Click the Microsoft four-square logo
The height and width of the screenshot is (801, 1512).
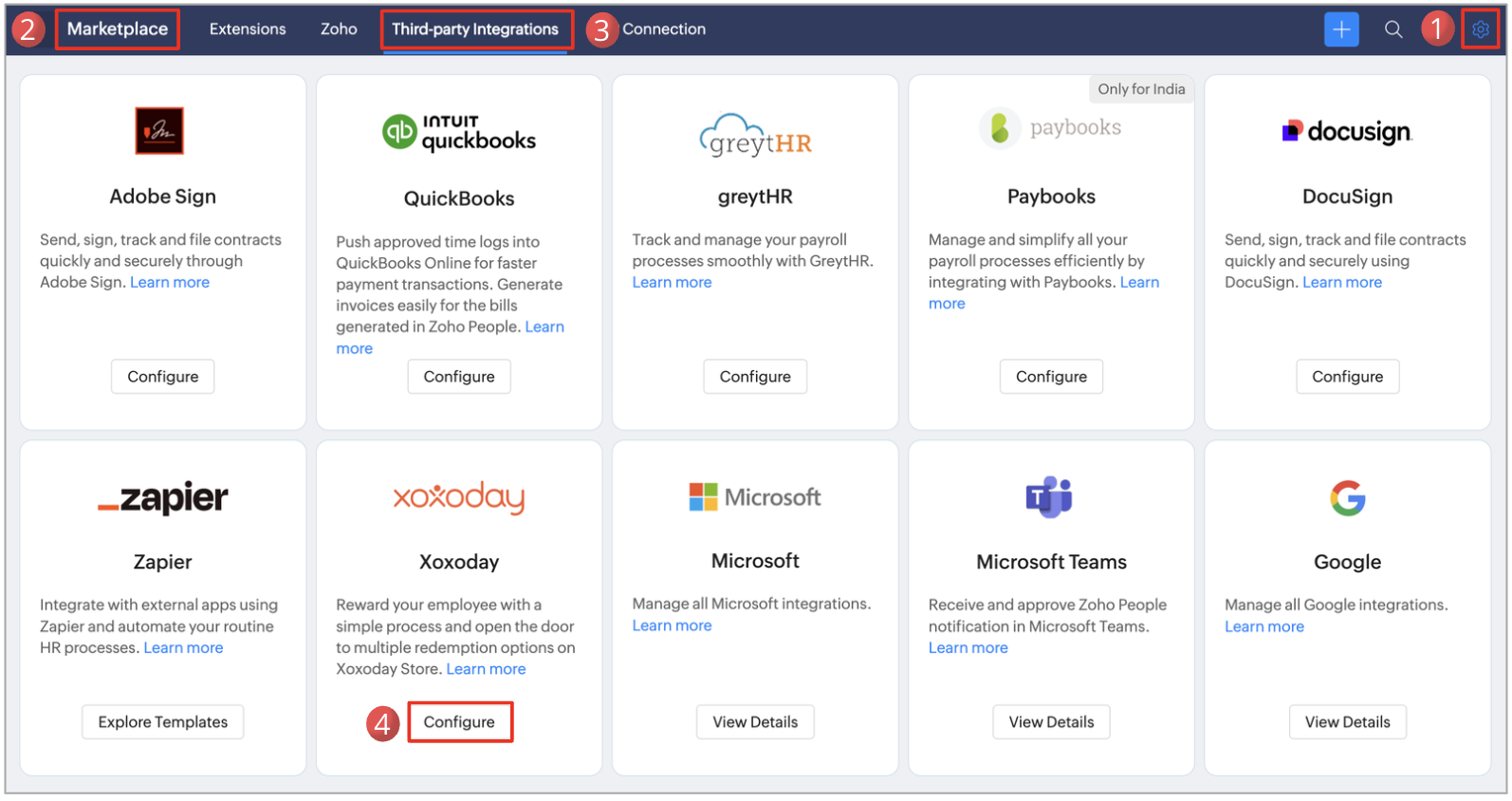pos(755,496)
